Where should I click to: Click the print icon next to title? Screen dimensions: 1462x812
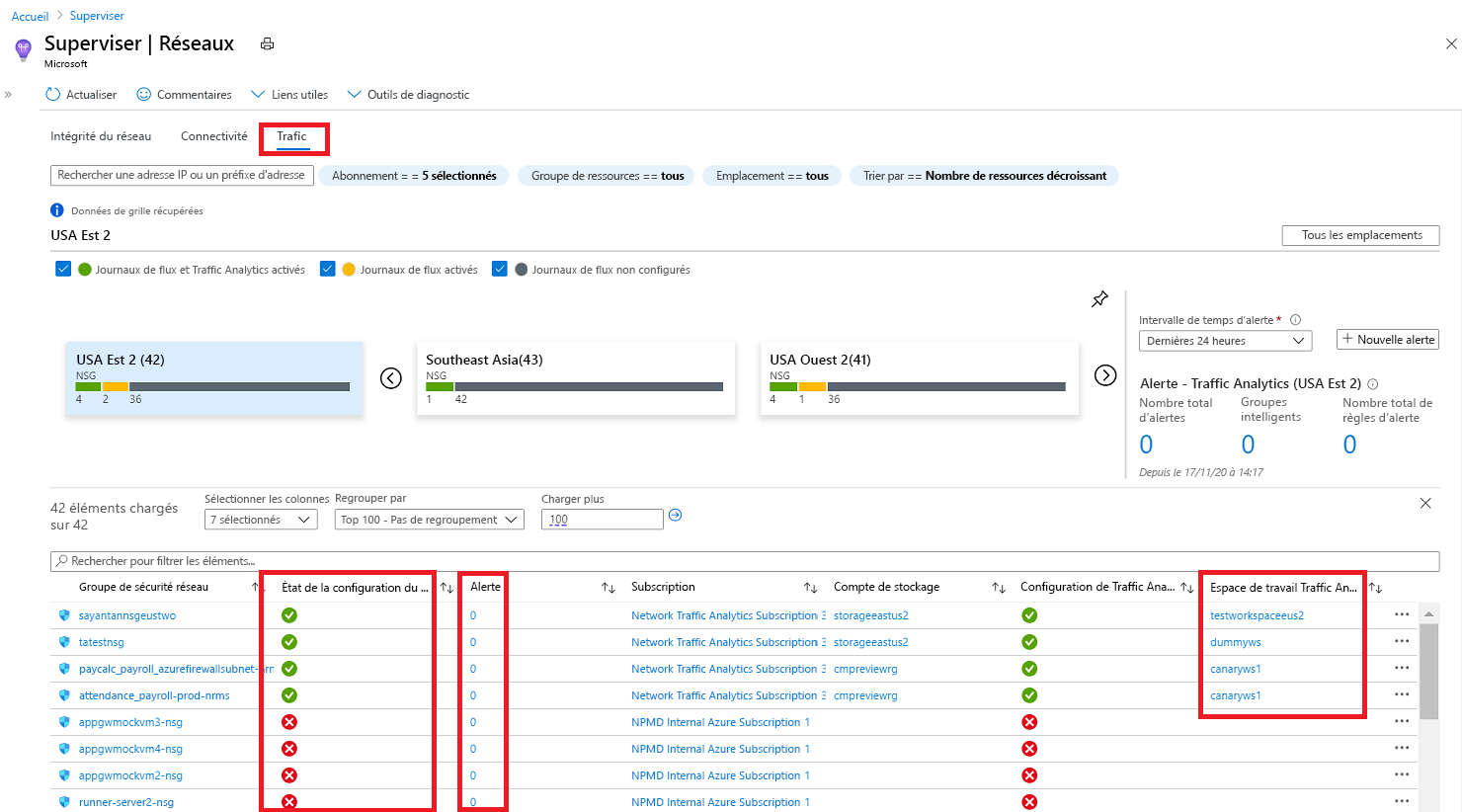pos(267,43)
